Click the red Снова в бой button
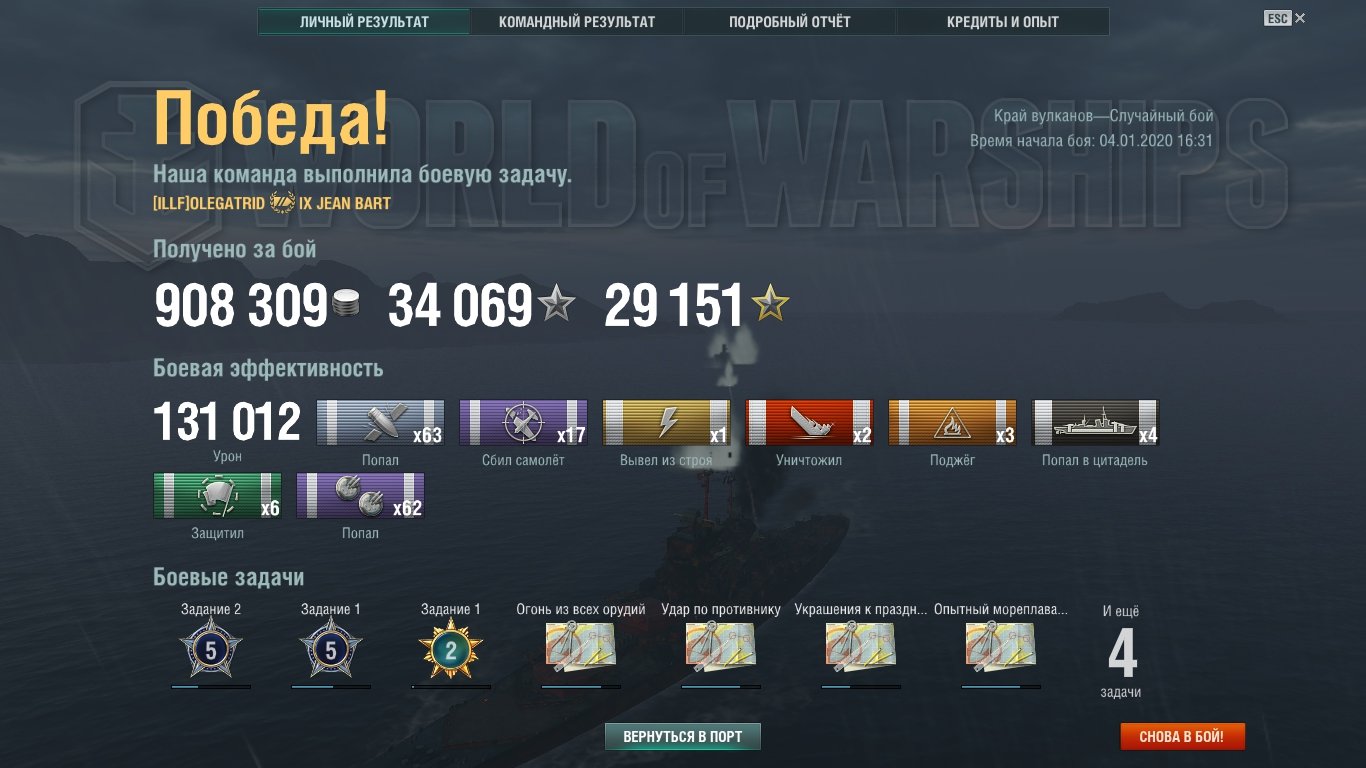This screenshot has height=768, width=1366. point(1183,737)
